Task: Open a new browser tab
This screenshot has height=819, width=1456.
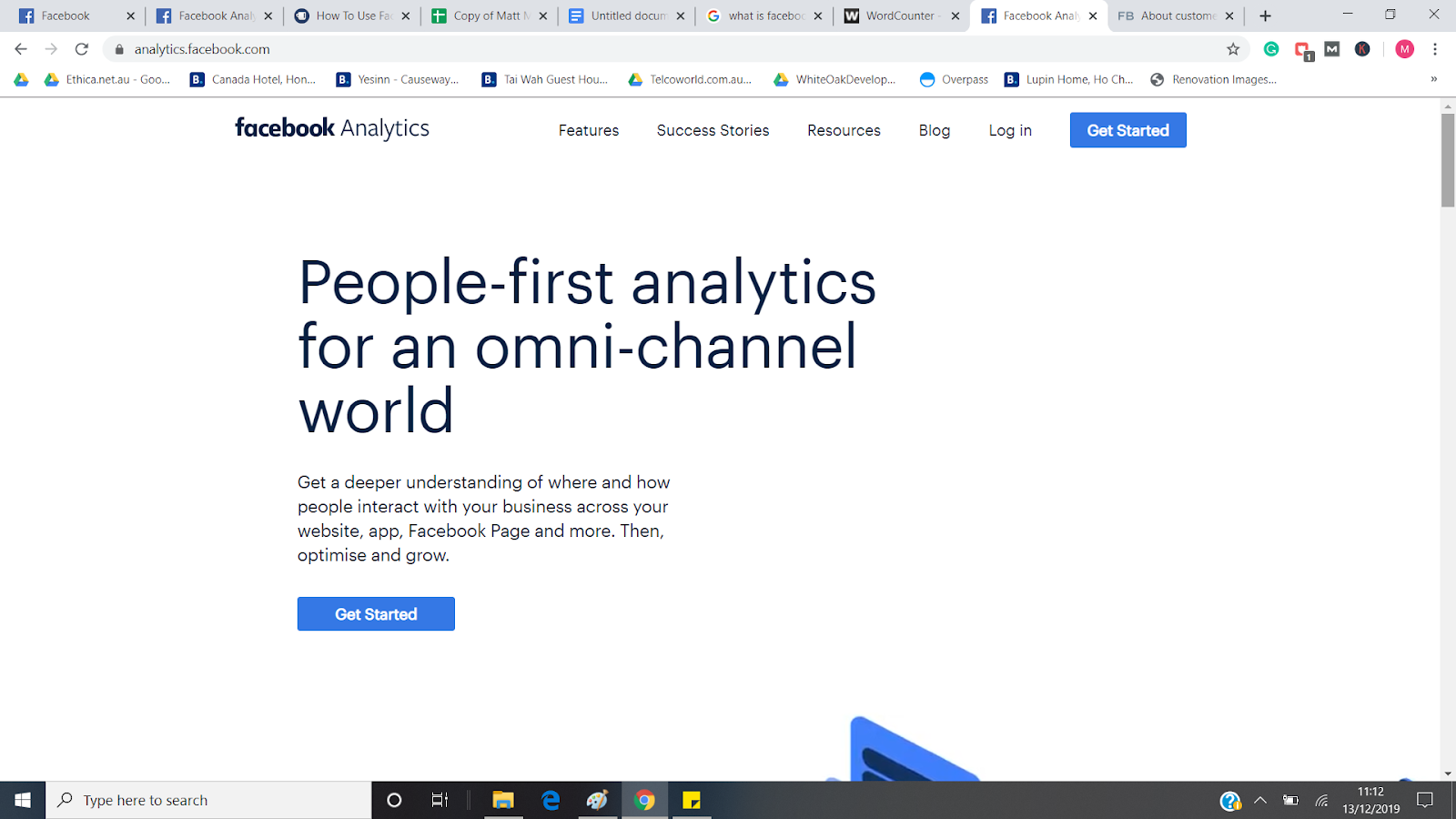Action: coord(1265,15)
